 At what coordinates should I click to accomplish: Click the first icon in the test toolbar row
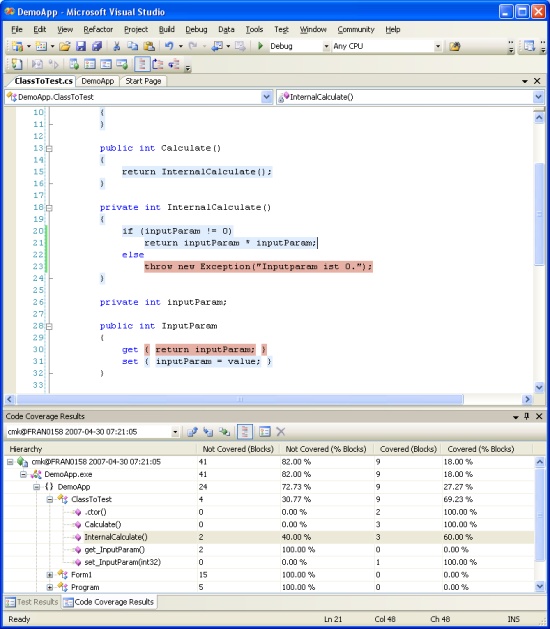click(16, 64)
